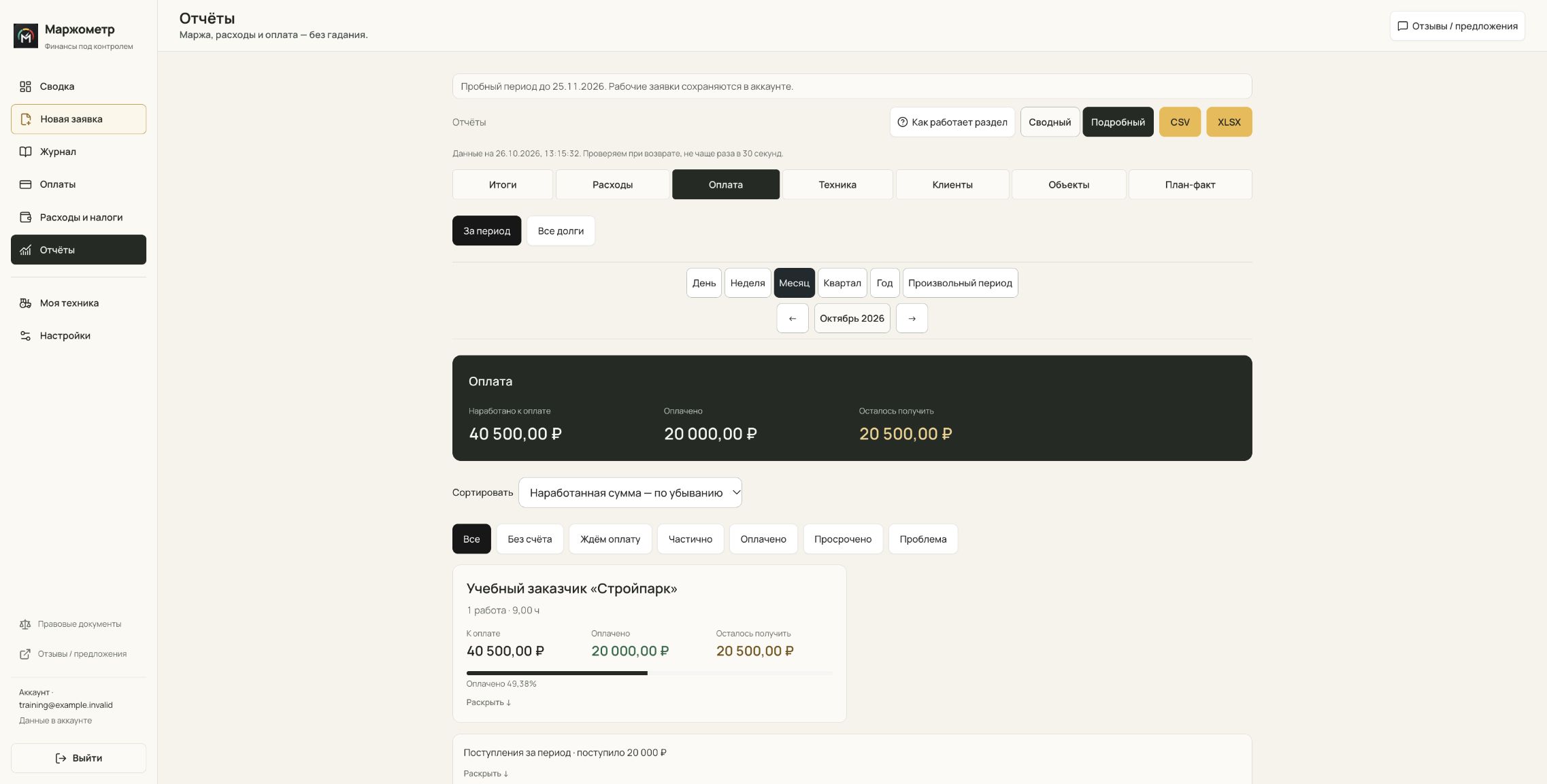The width and height of the screenshot is (1547, 784).
Task: Expand Поступления за период via Раскрыть
Action: (x=486, y=774)
